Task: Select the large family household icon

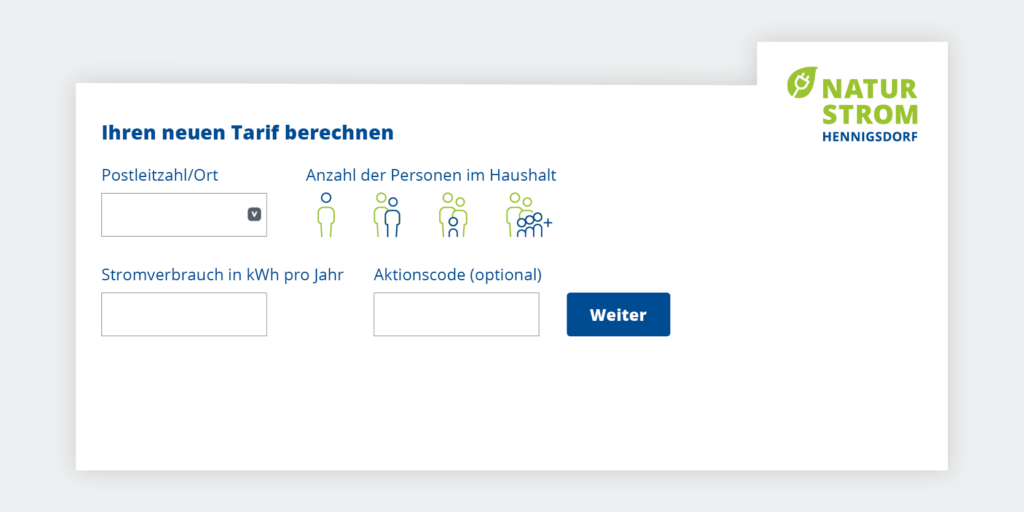Action: [x=524, y=215]
